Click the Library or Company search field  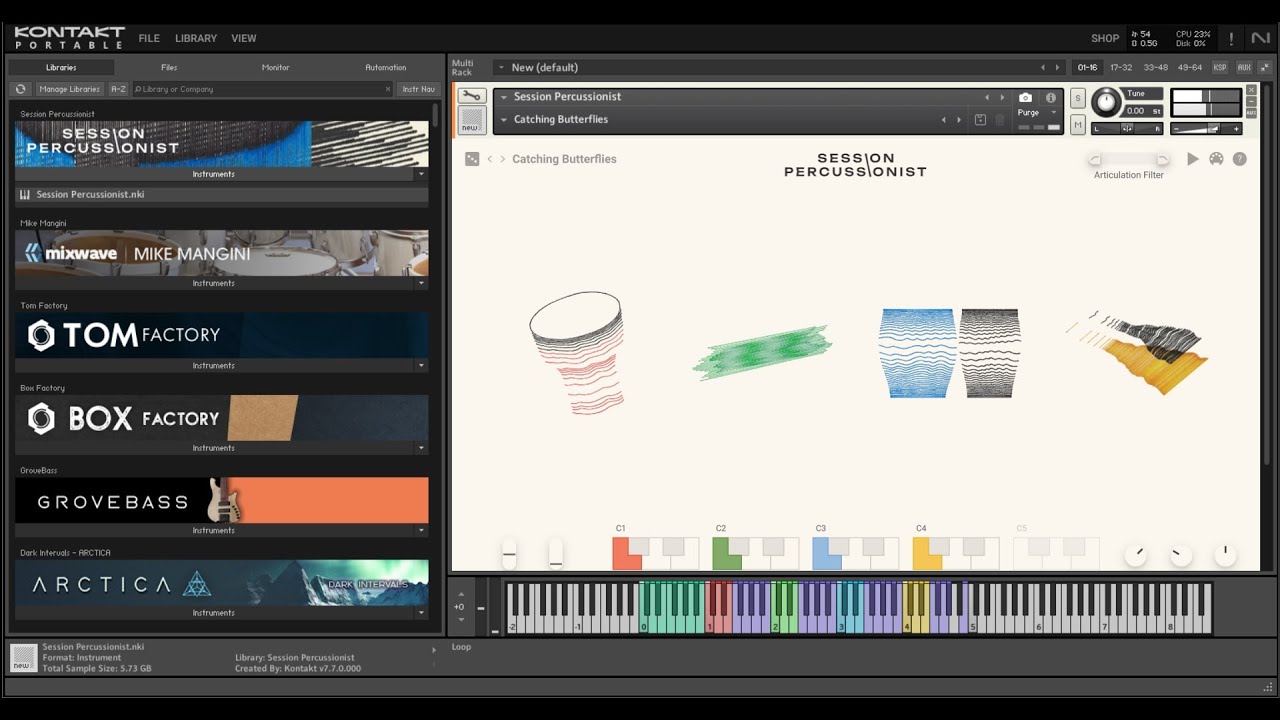click(263, 89)
